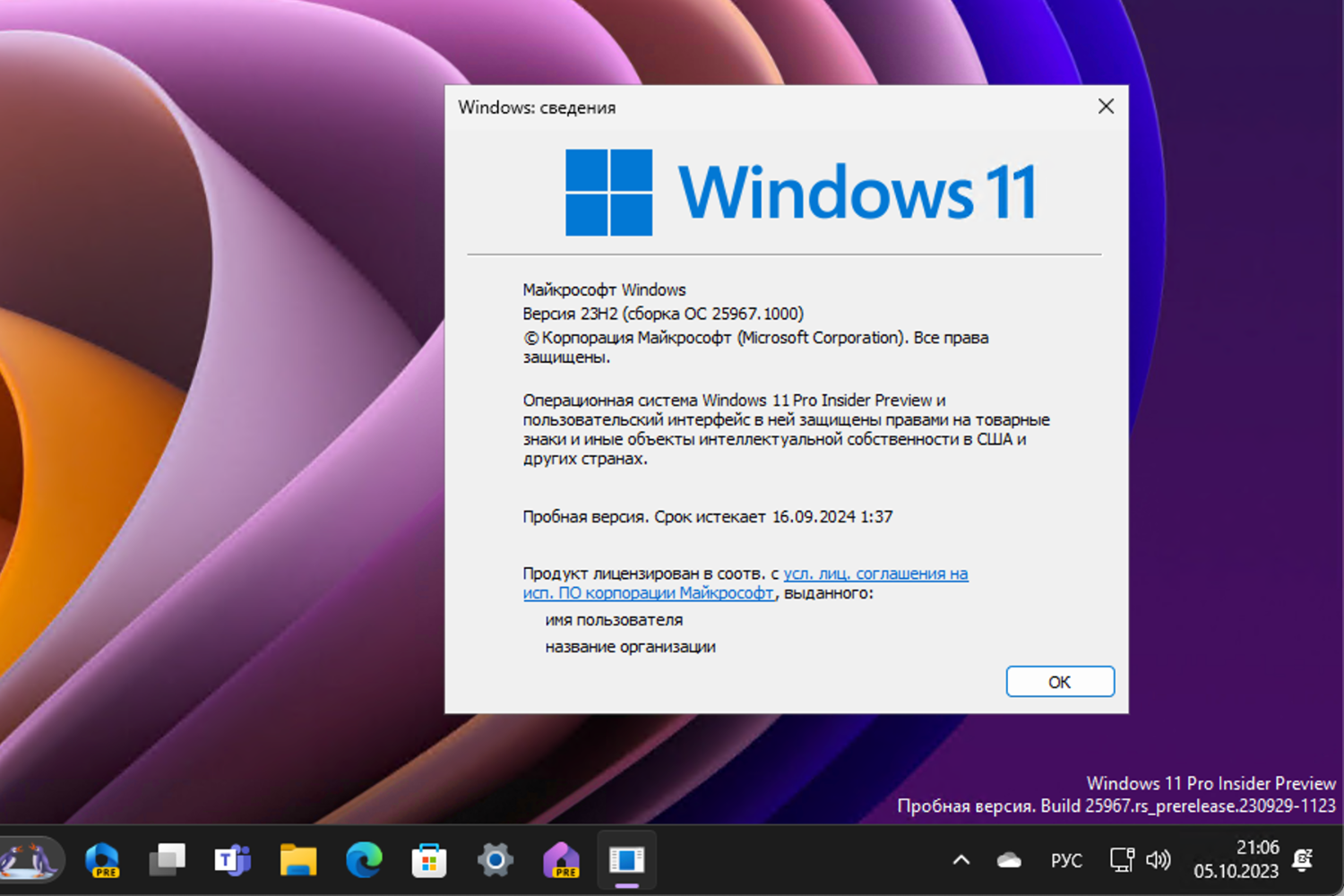Open OneDrive cloud status
Image resolution: width=1344 pixels, height=896 pixels.
coord(1007,859)
